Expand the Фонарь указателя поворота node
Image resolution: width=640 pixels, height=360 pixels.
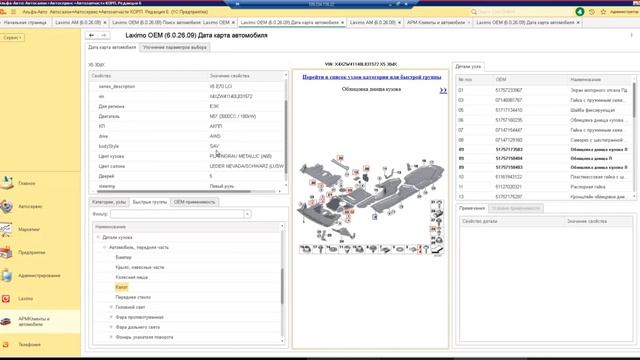pyautogui.click(x=111, y=337)
